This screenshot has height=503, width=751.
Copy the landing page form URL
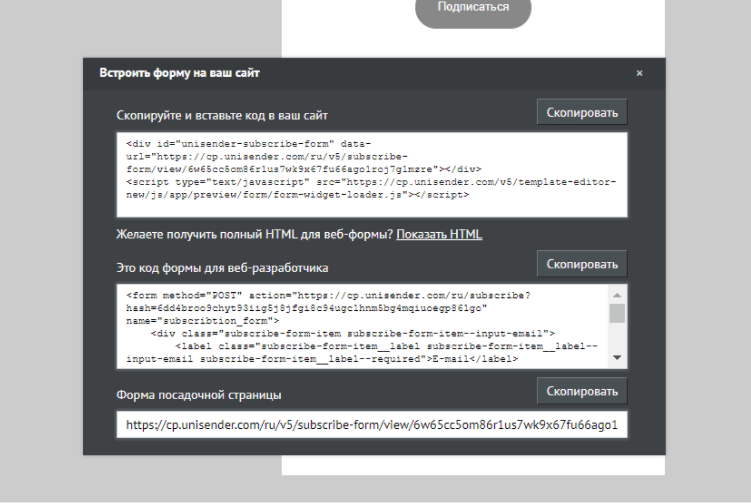[x=582, y=391]
